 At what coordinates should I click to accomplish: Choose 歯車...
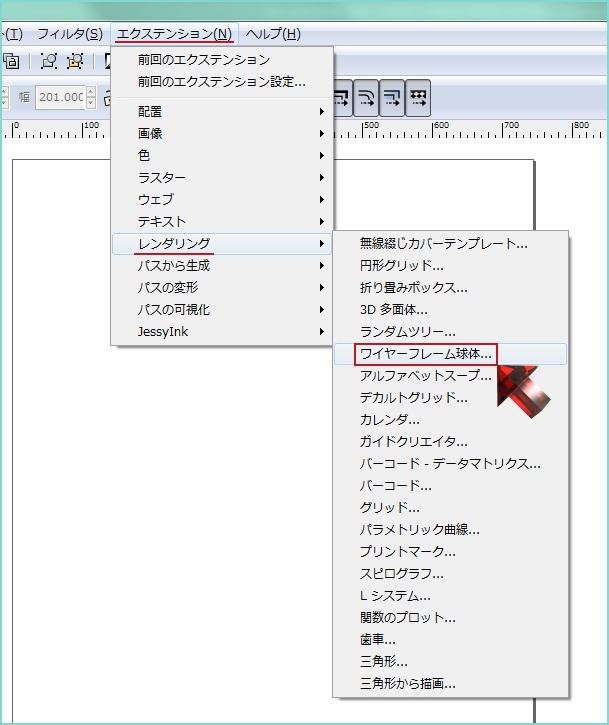[x=450, y=639]
